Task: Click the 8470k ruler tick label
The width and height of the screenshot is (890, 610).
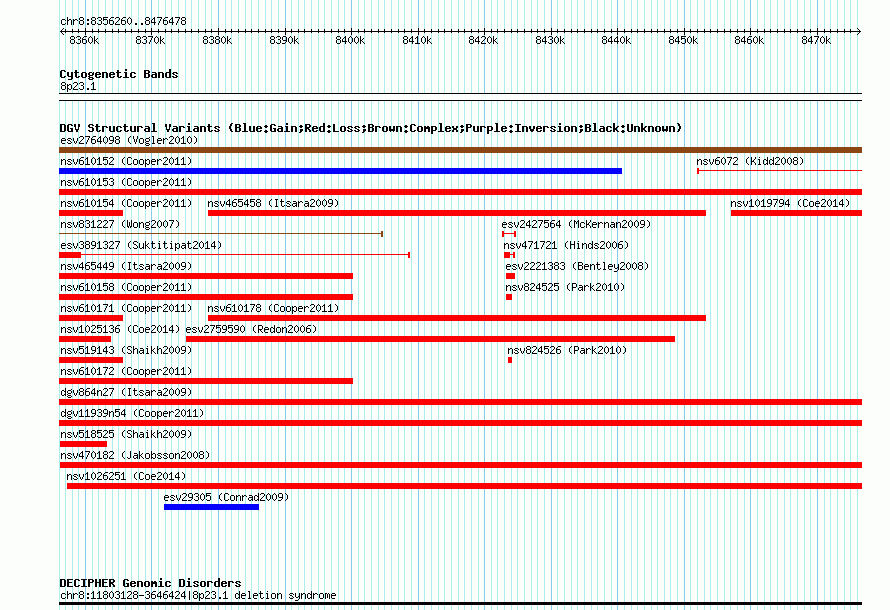Action: (816, 40)
